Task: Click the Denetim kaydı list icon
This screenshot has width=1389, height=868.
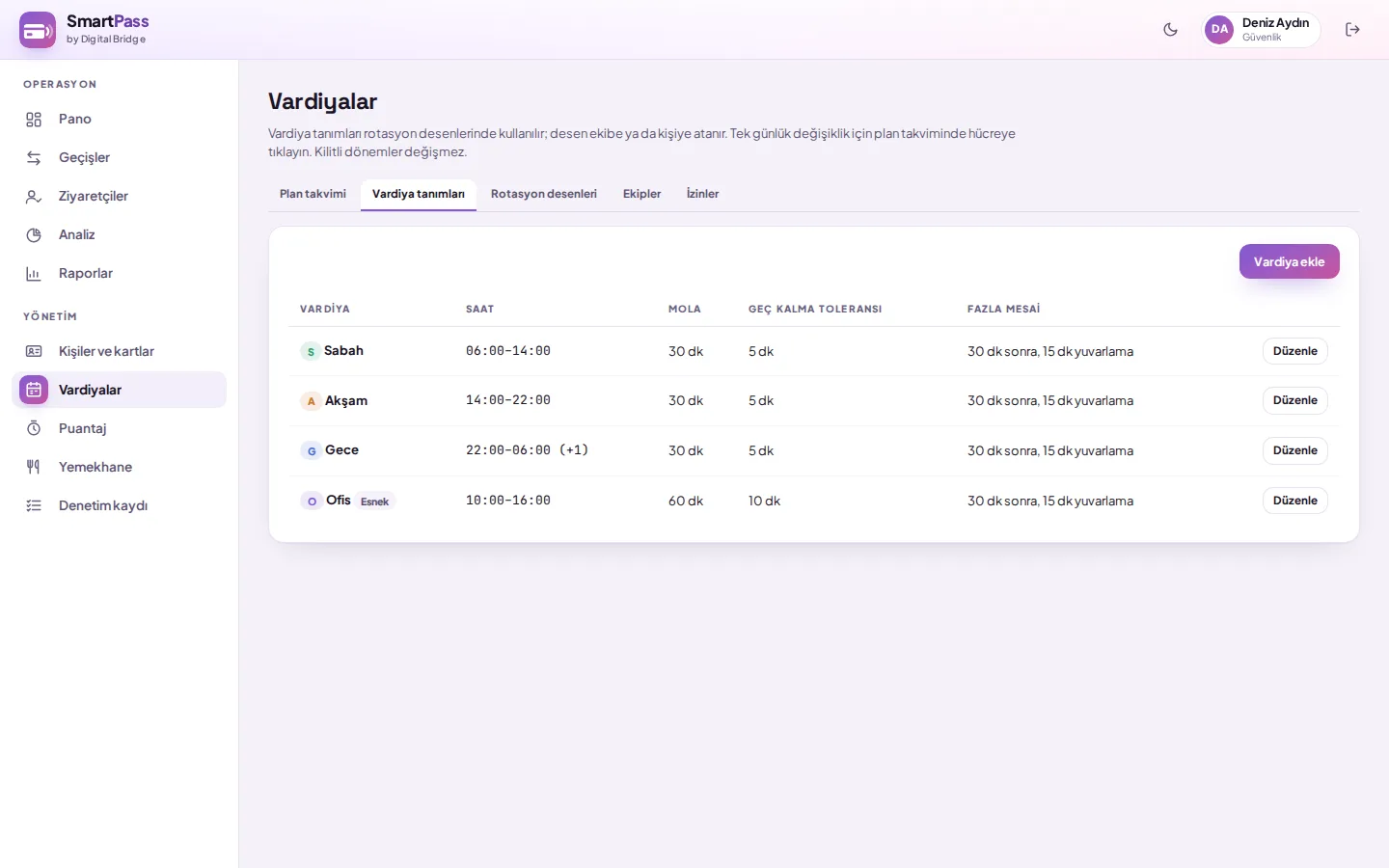Action: pyautogui.click(x=34, y=505)
